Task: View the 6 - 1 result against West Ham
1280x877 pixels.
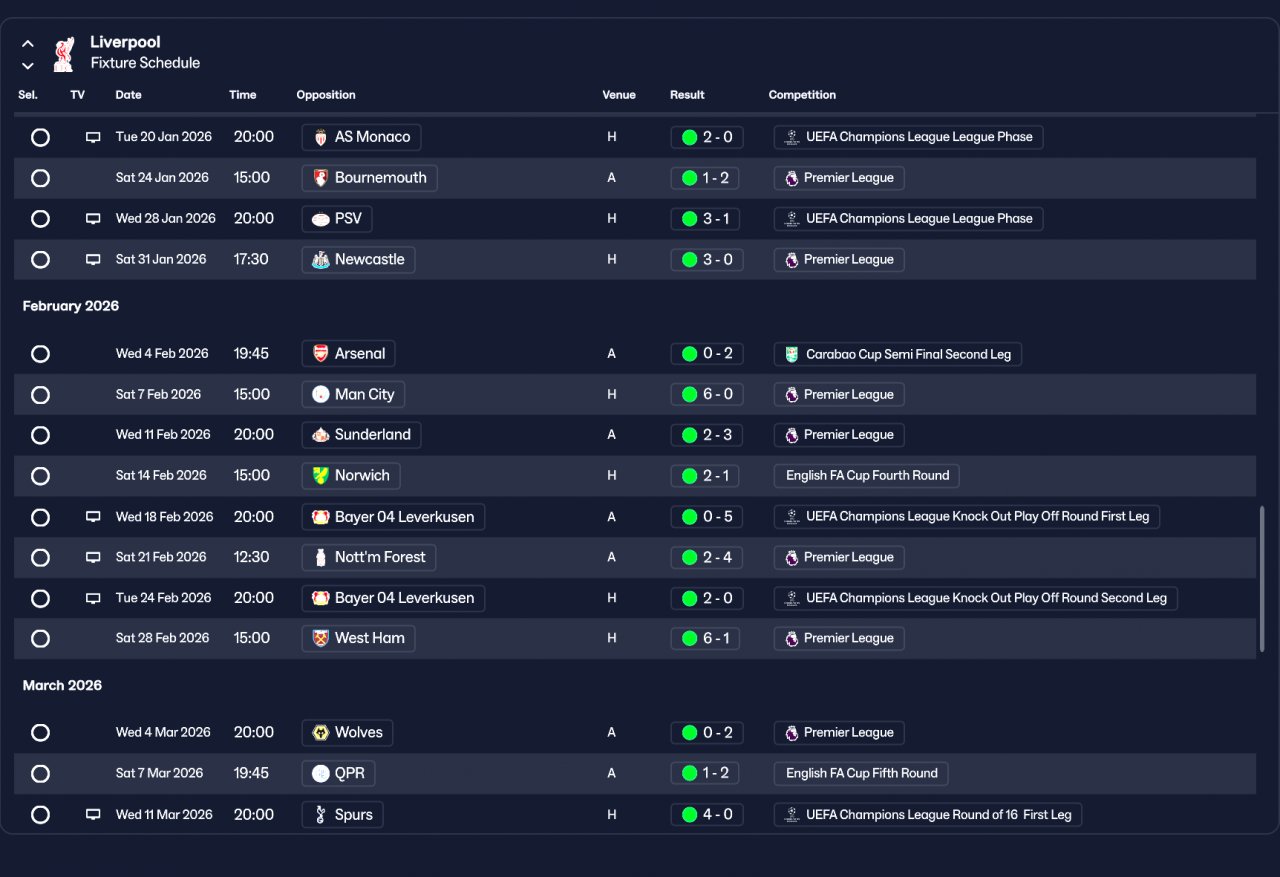Action: coord(706,639)
